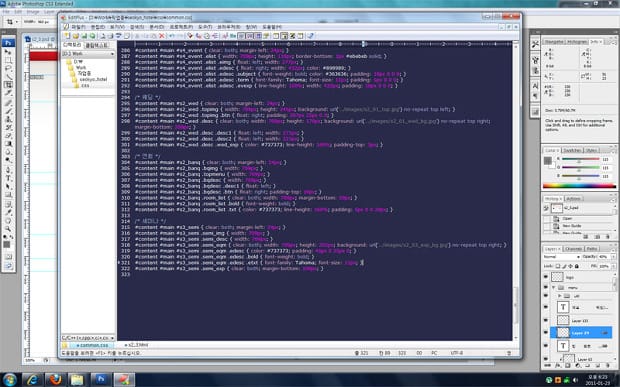Select the Brush tool
This screenshot has height=387, width=620.
tap(8, 111)
